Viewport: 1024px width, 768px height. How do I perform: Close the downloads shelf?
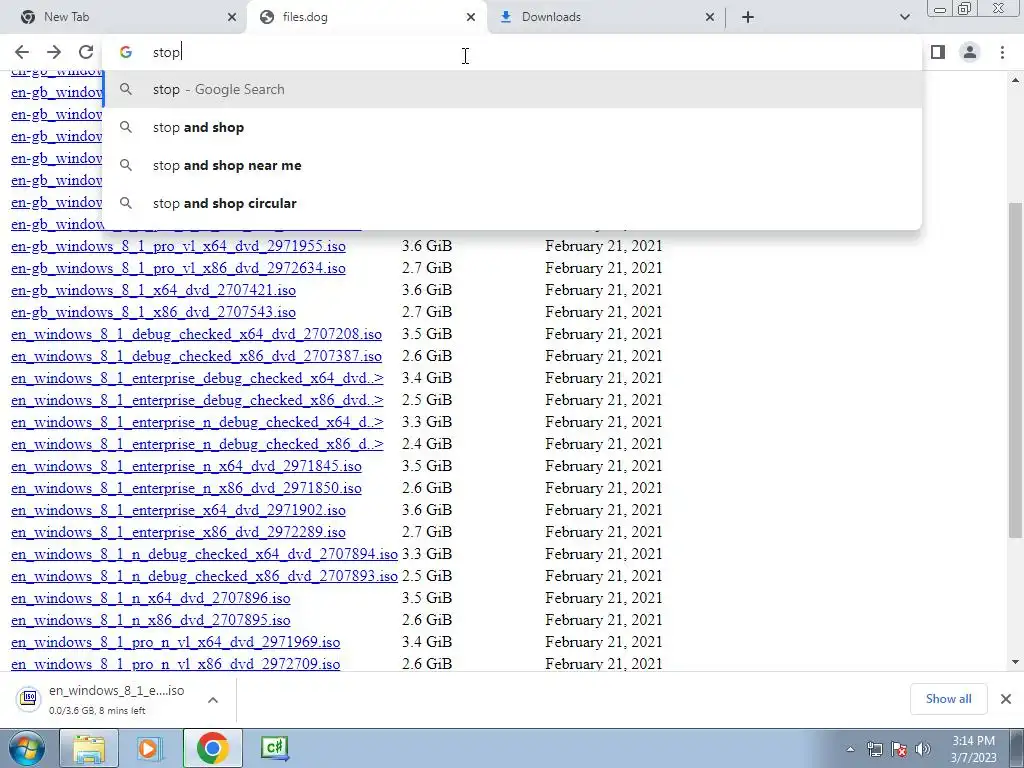pos(1006,699)
